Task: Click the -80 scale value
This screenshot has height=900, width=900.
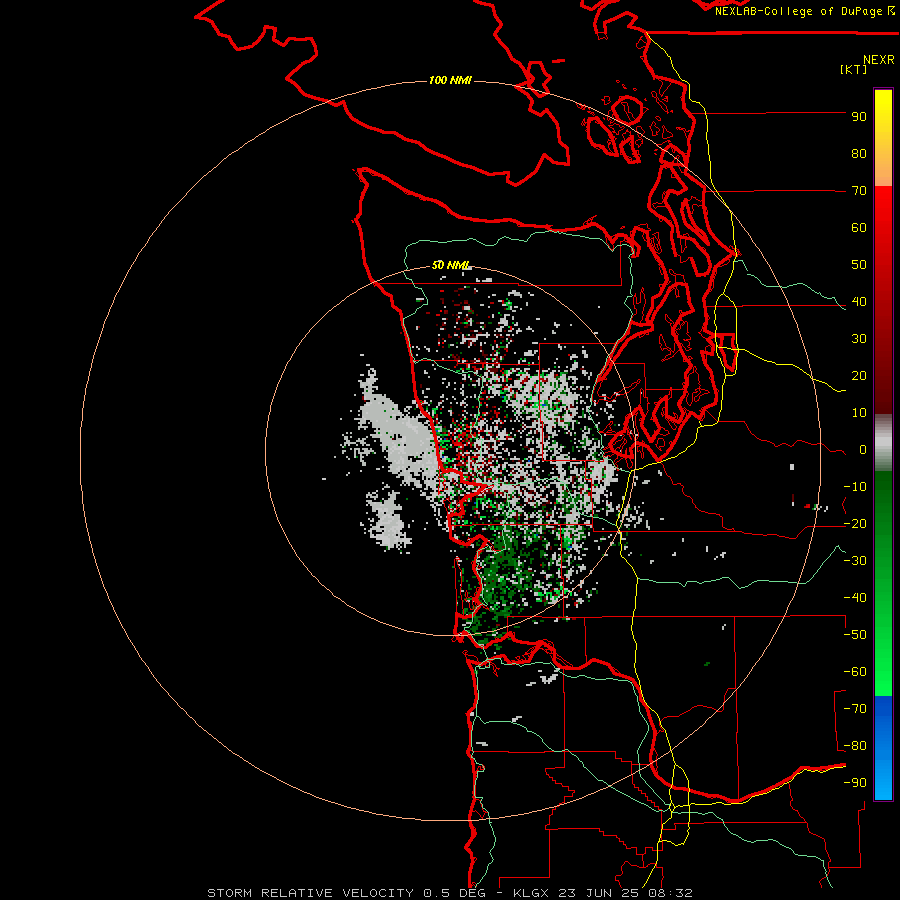Action: coord(855,746)
